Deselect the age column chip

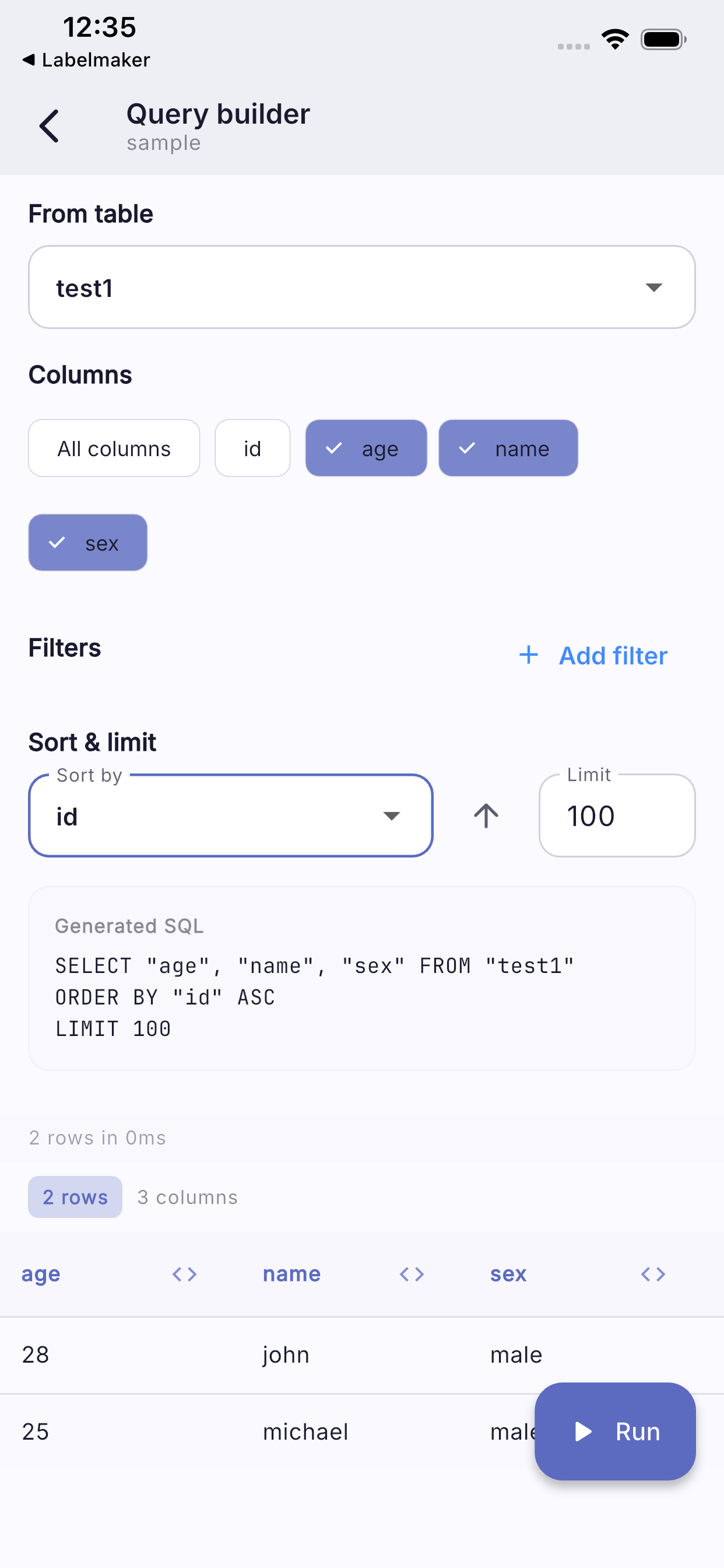[x=366, y=448]
